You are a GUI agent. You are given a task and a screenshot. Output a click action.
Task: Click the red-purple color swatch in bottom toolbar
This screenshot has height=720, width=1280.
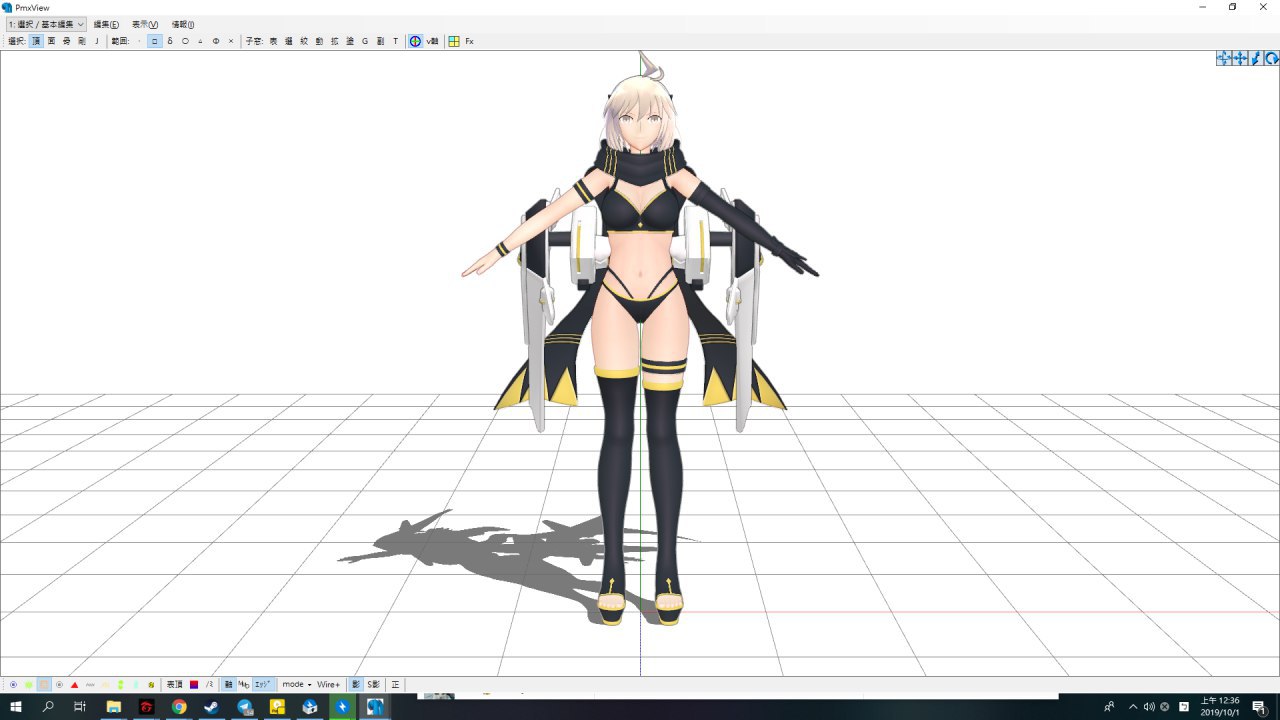pyautogui.click(x=194, y=685)
